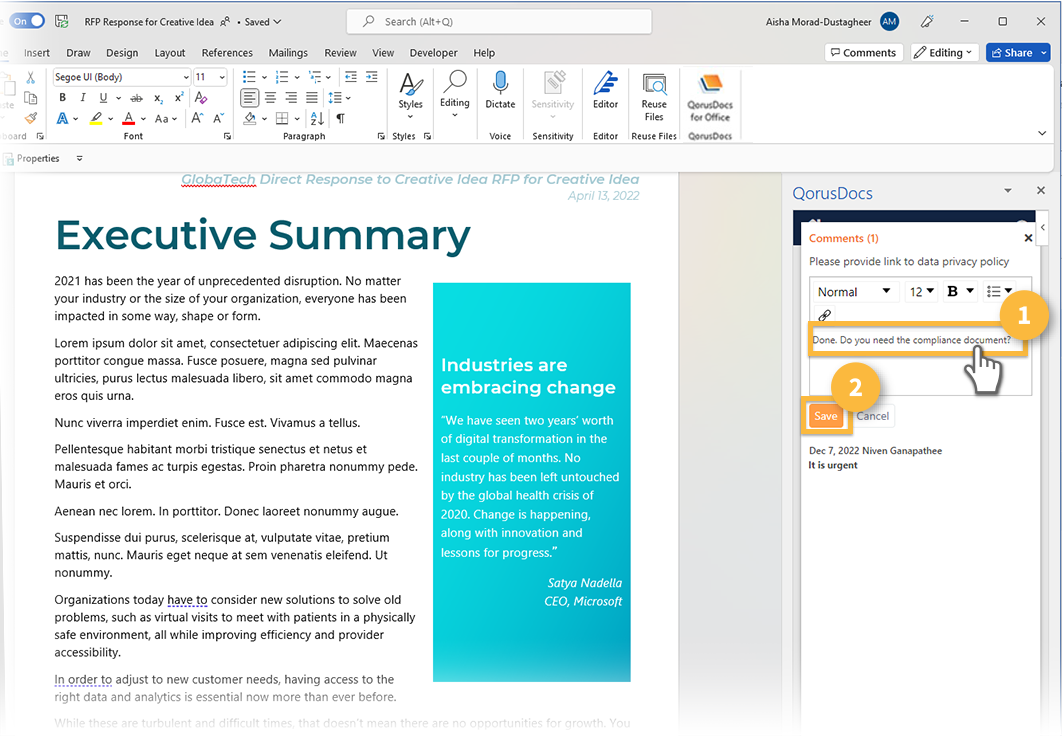Open the Text Effects A icon
Screen dimensions: 1062x736
point(62,118)
